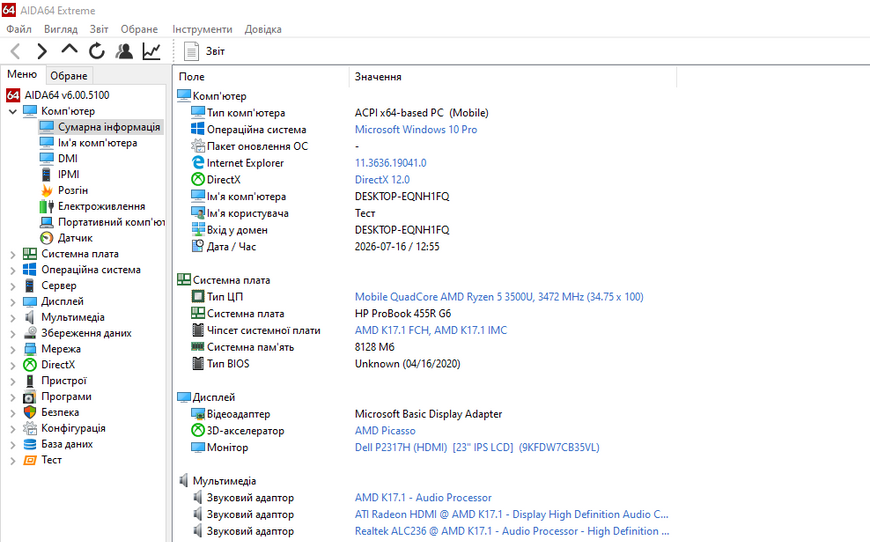This screenshot has height=542, width=870.
Task: Select the Датчик sensor tree item
Action: point(75,237)
